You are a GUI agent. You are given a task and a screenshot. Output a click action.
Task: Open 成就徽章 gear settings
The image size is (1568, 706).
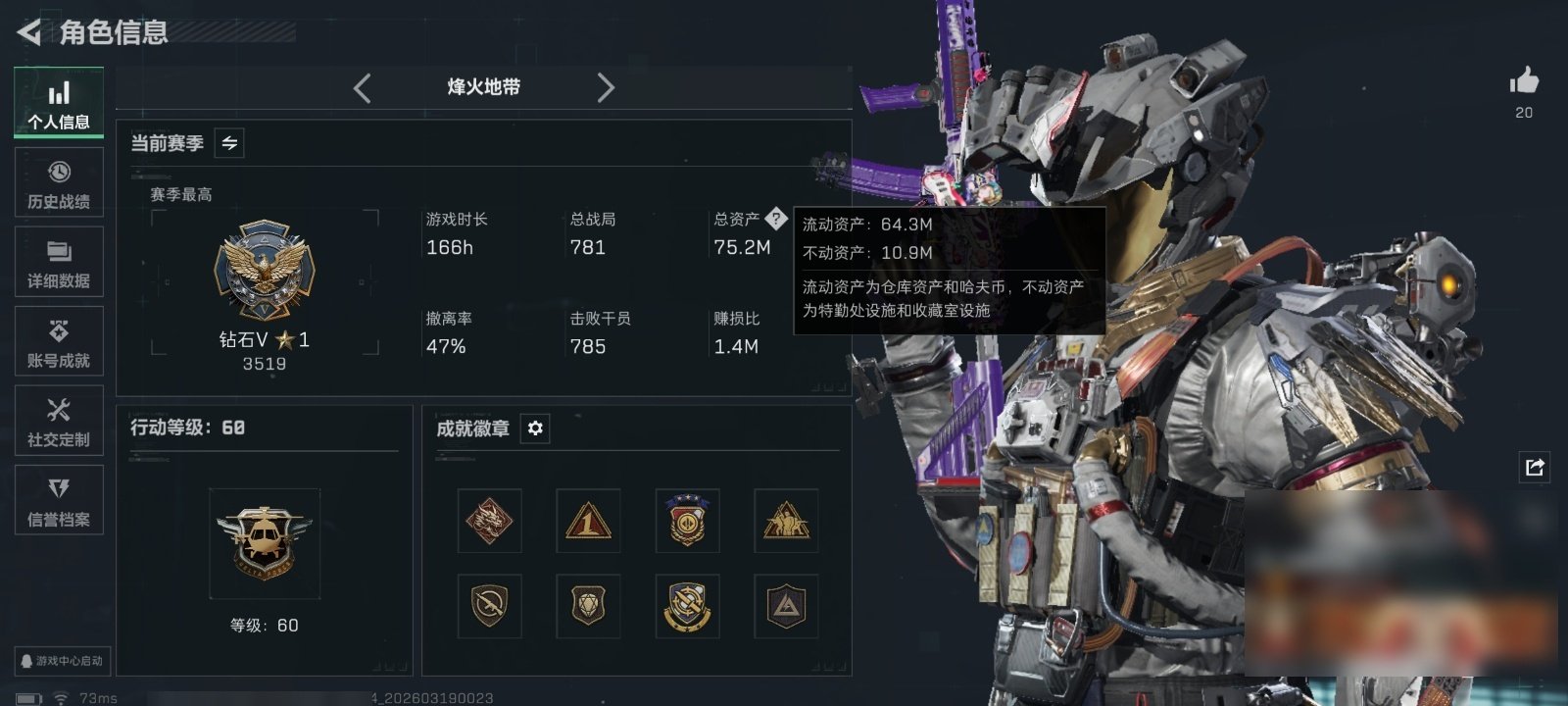(535, 429)
